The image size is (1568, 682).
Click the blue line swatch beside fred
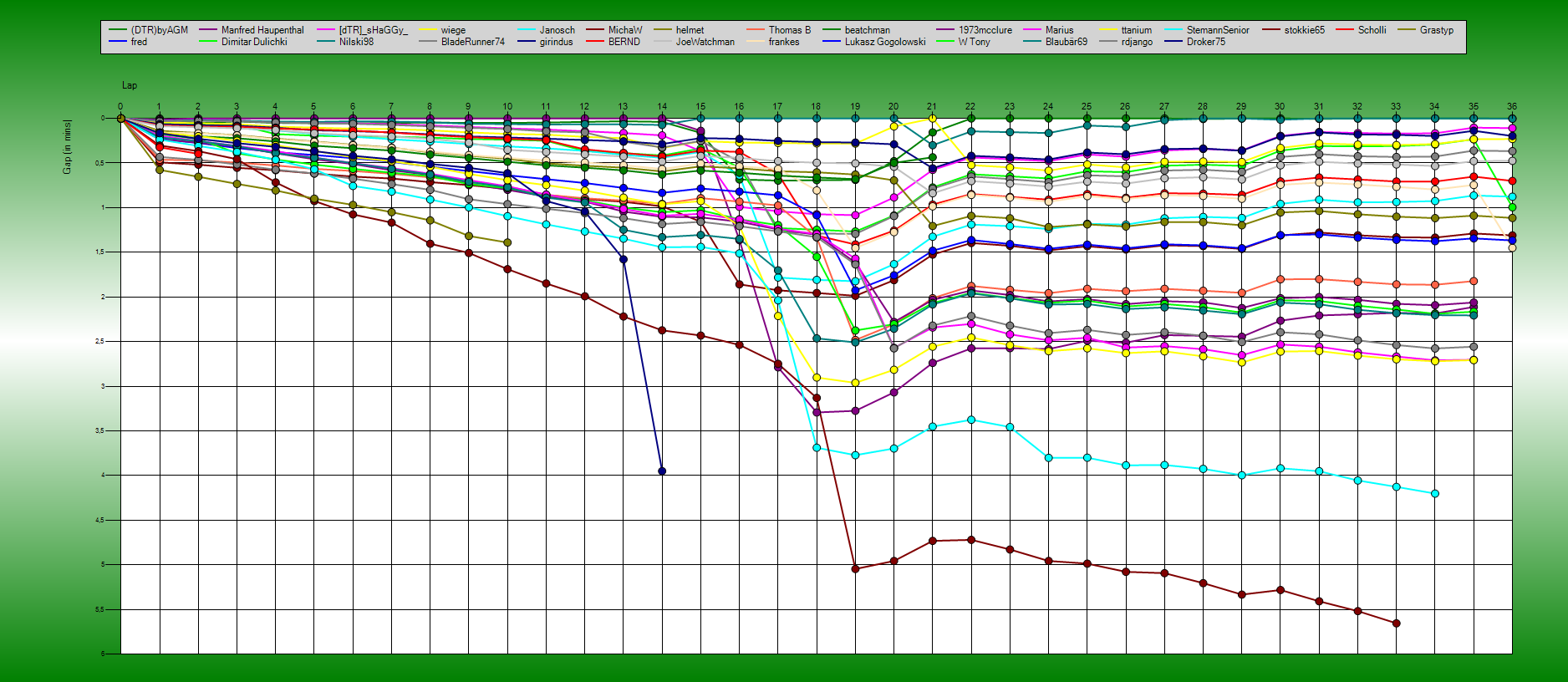pos(117,42)
